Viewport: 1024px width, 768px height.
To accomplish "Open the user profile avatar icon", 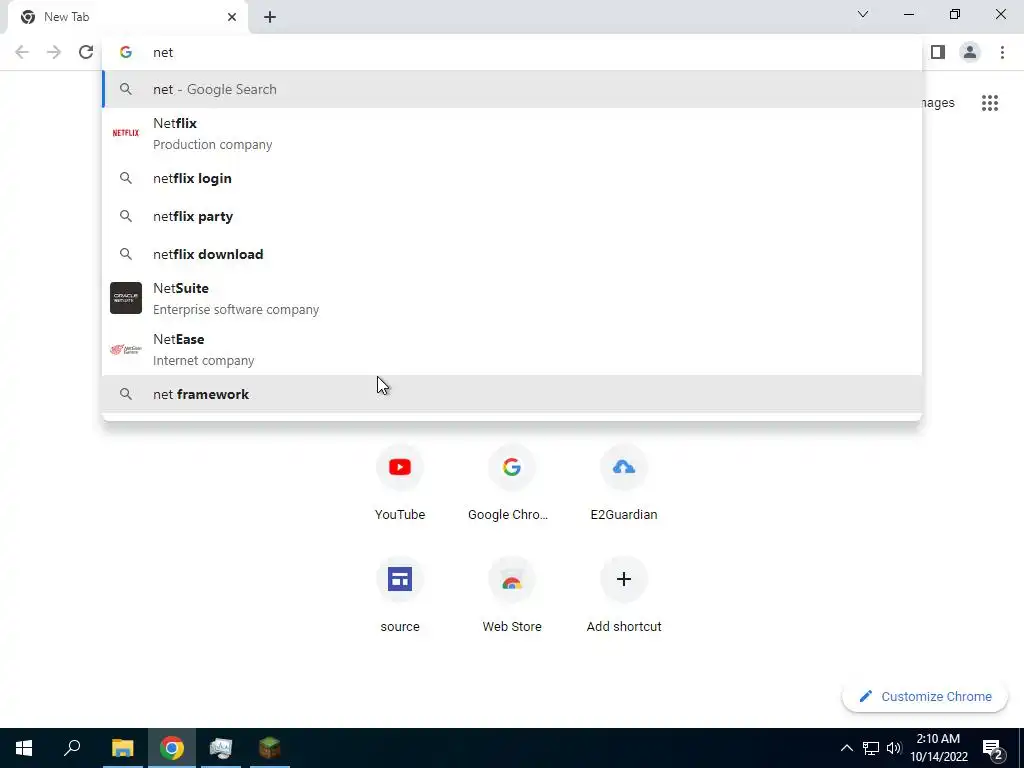I will [970, 52].
